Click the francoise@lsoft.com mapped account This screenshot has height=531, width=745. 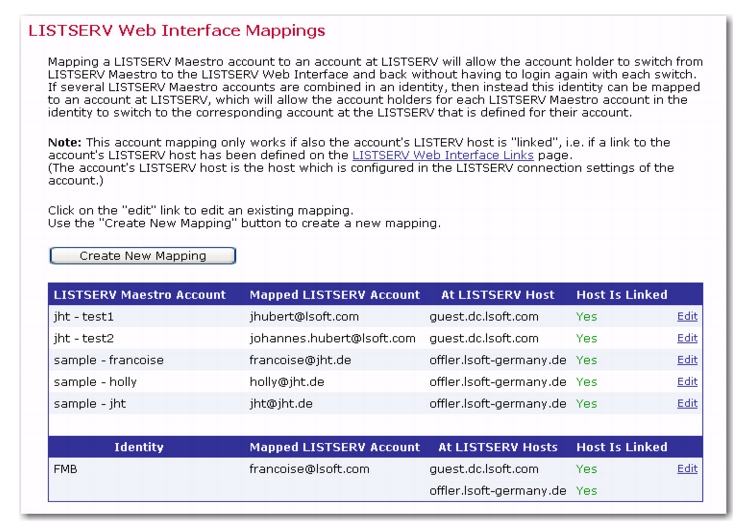tap(309, 469)
